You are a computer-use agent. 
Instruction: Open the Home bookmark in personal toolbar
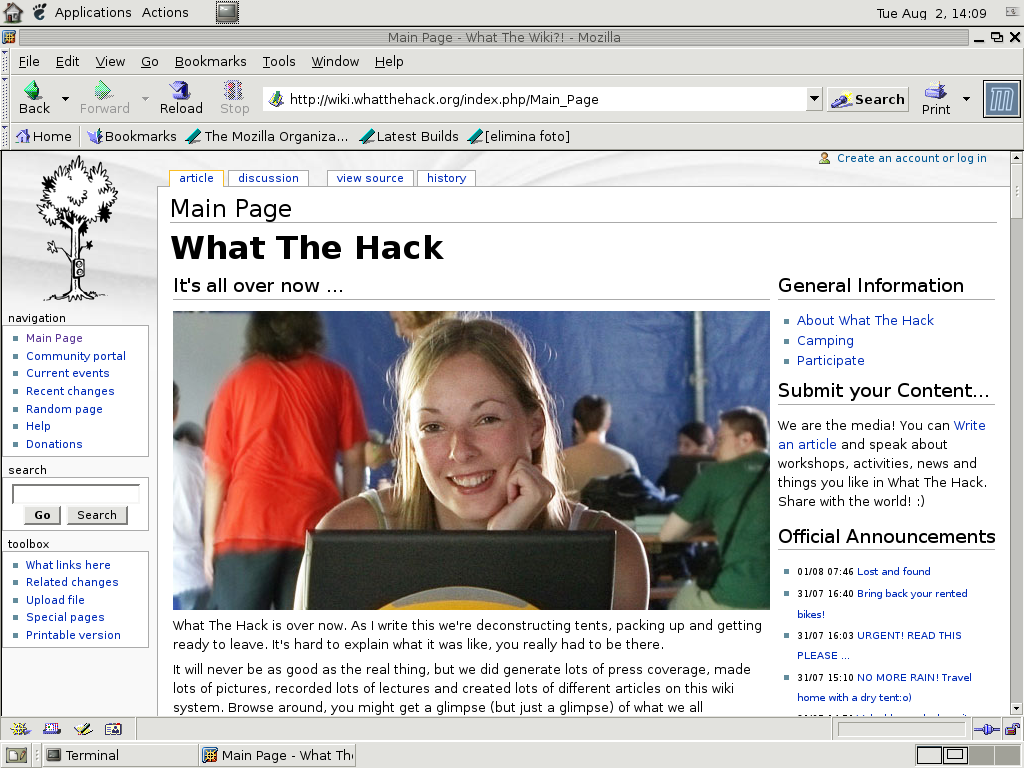point(44,136)
